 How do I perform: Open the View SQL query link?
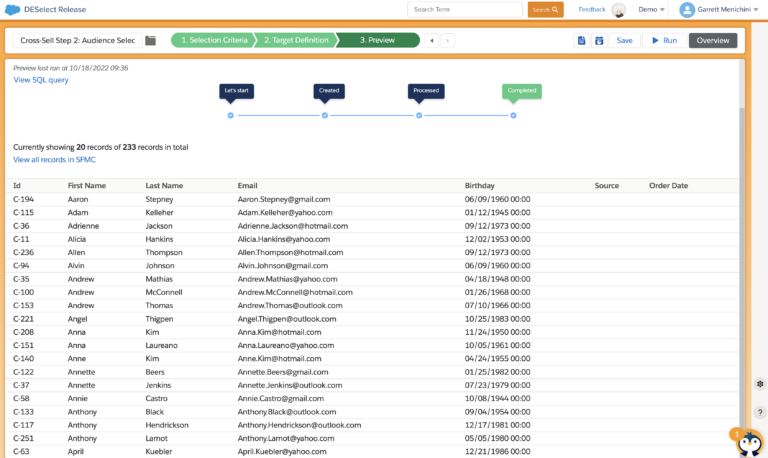coord(41,80)
